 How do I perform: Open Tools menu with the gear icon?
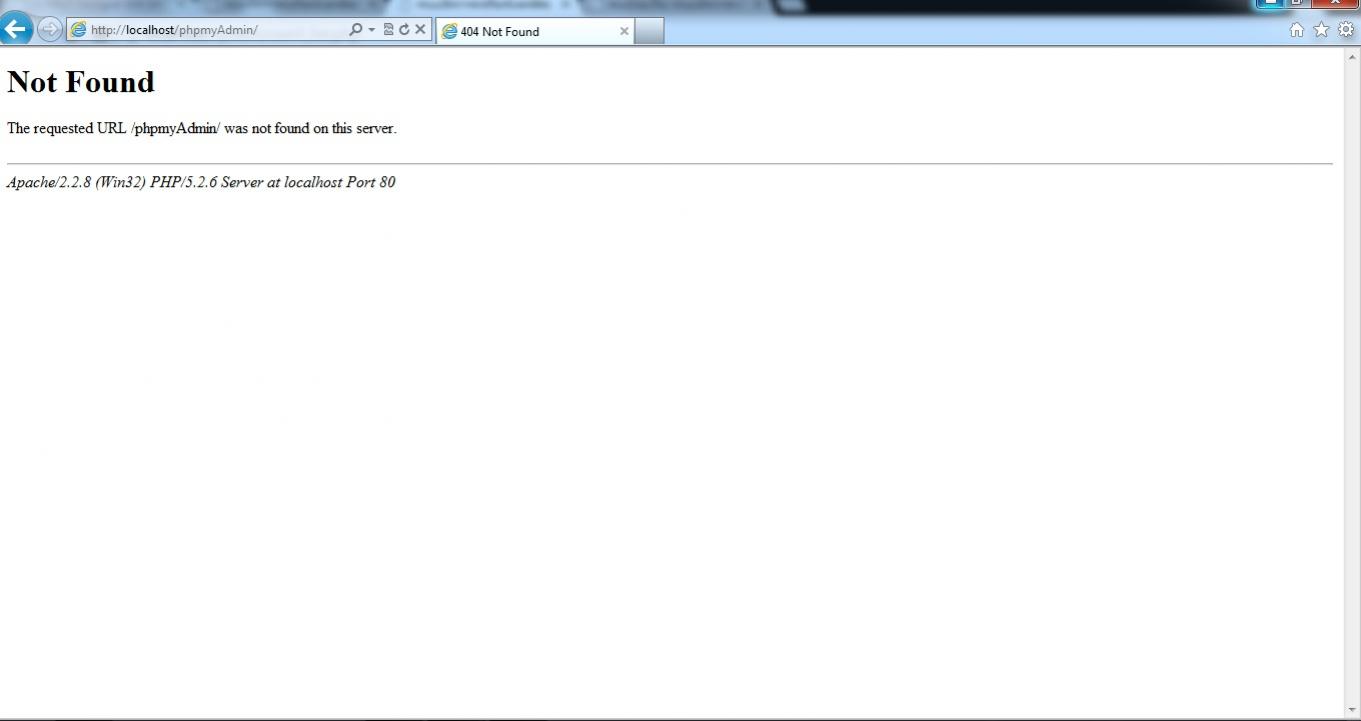tap(1346, 29)
